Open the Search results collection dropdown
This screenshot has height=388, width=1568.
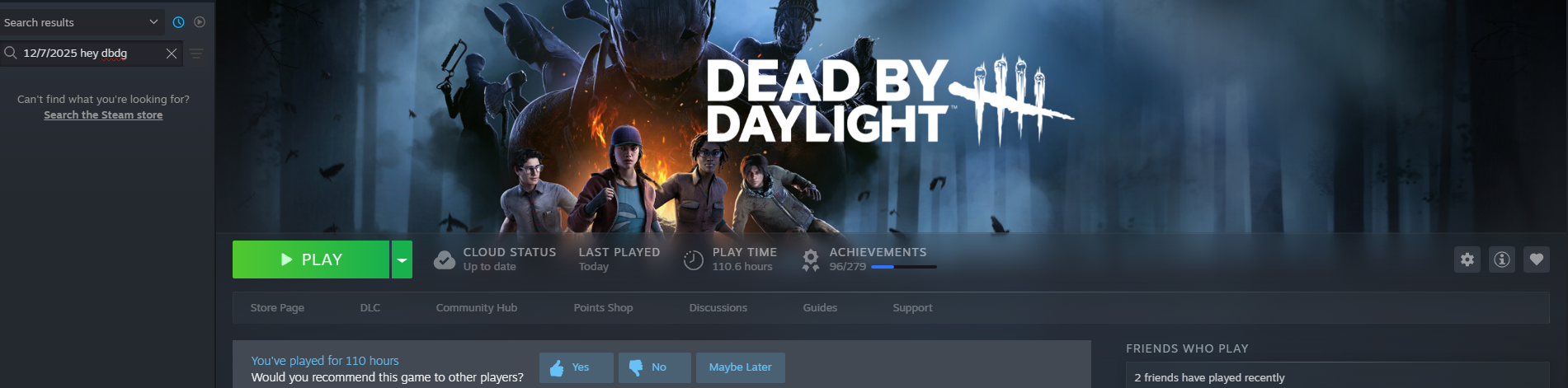coord(81,22)
